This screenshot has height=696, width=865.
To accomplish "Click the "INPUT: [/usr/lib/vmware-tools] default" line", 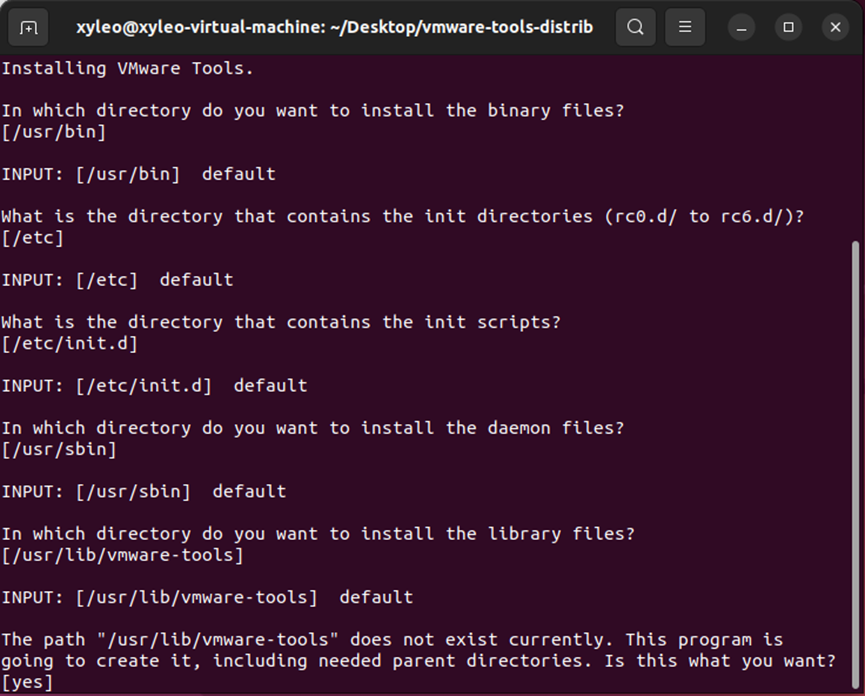I will [x=207, y=597].
